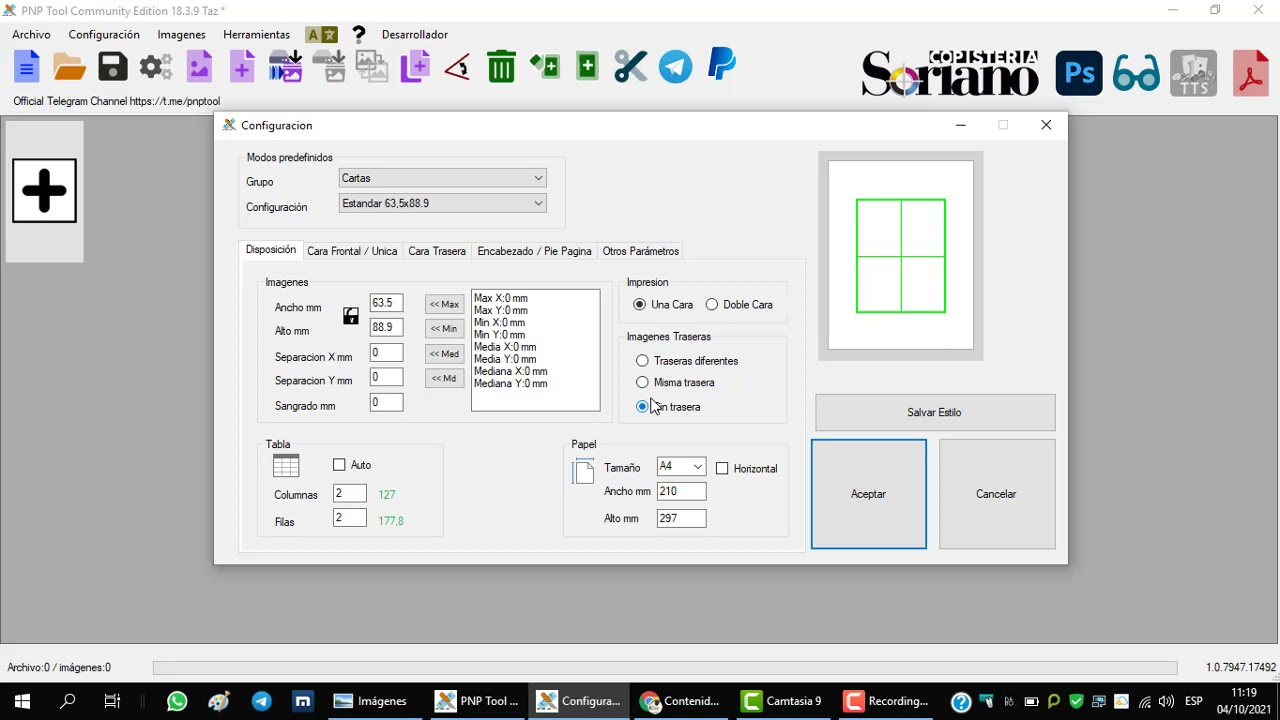Open the Otros Parámetros tab
This screenshot has height=720, width=1280.
click(x=641, y=251)
